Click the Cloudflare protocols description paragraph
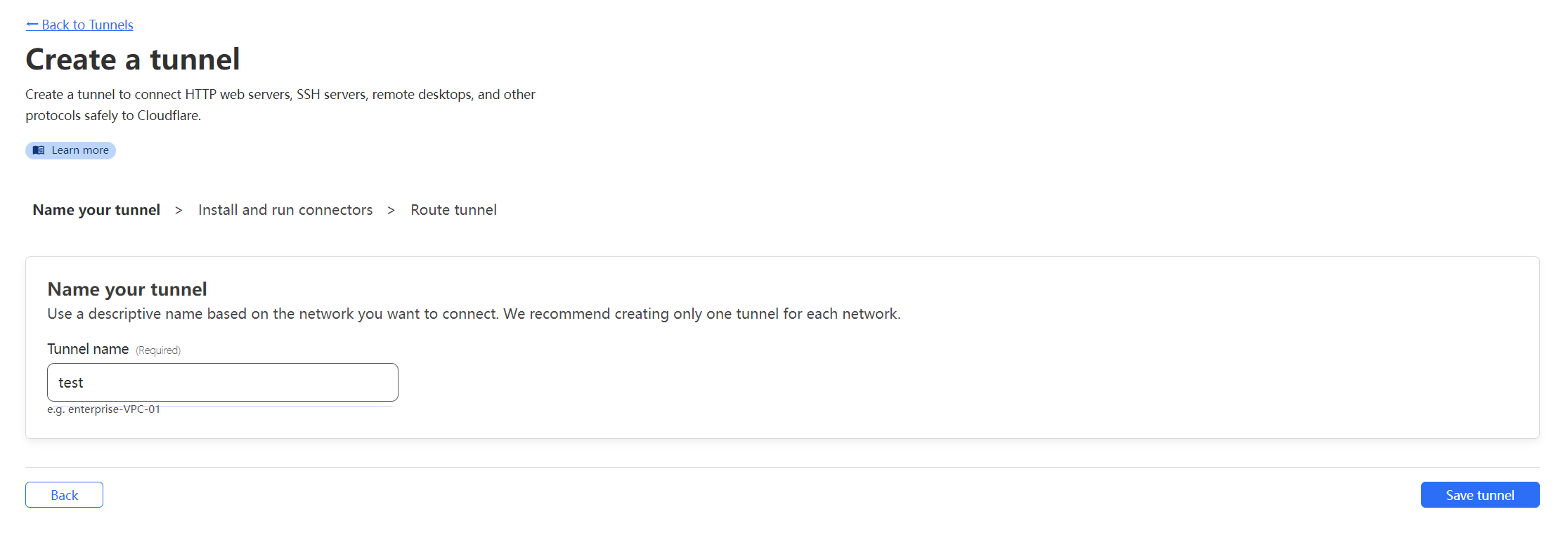 (x=280, y=105)
